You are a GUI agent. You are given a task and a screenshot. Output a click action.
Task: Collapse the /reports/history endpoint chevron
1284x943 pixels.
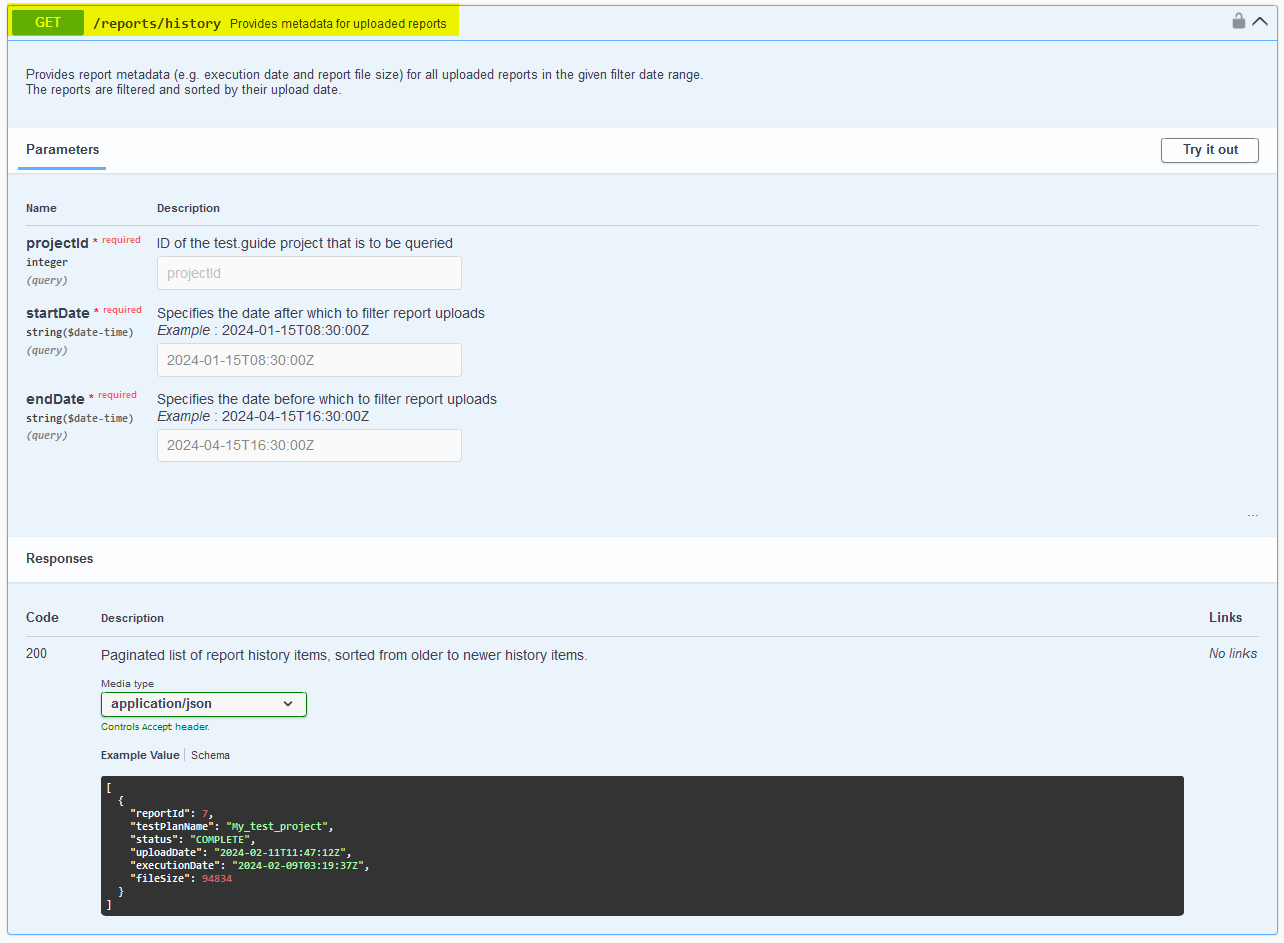[x=1260, y=21]
